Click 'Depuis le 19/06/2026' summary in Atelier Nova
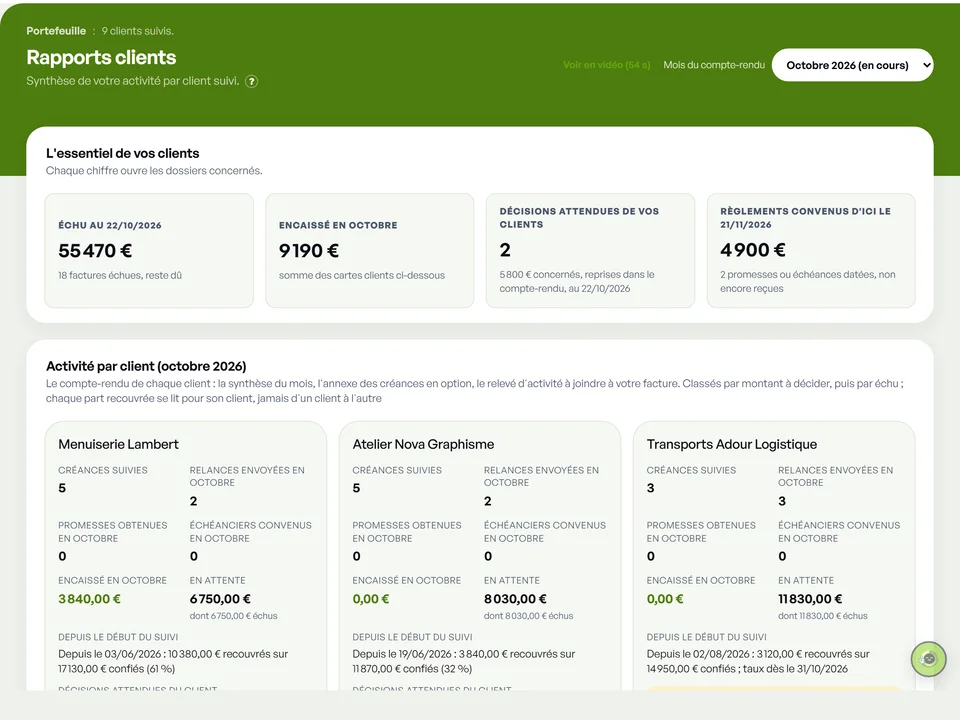This screenshot has height=720, width=960. [463, 661]
